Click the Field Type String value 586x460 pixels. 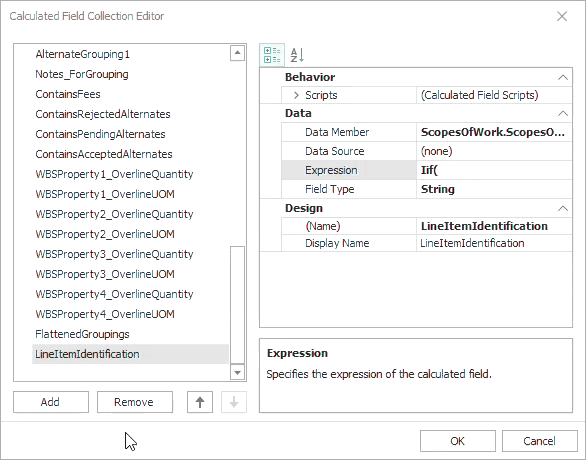tap(494, 189)
